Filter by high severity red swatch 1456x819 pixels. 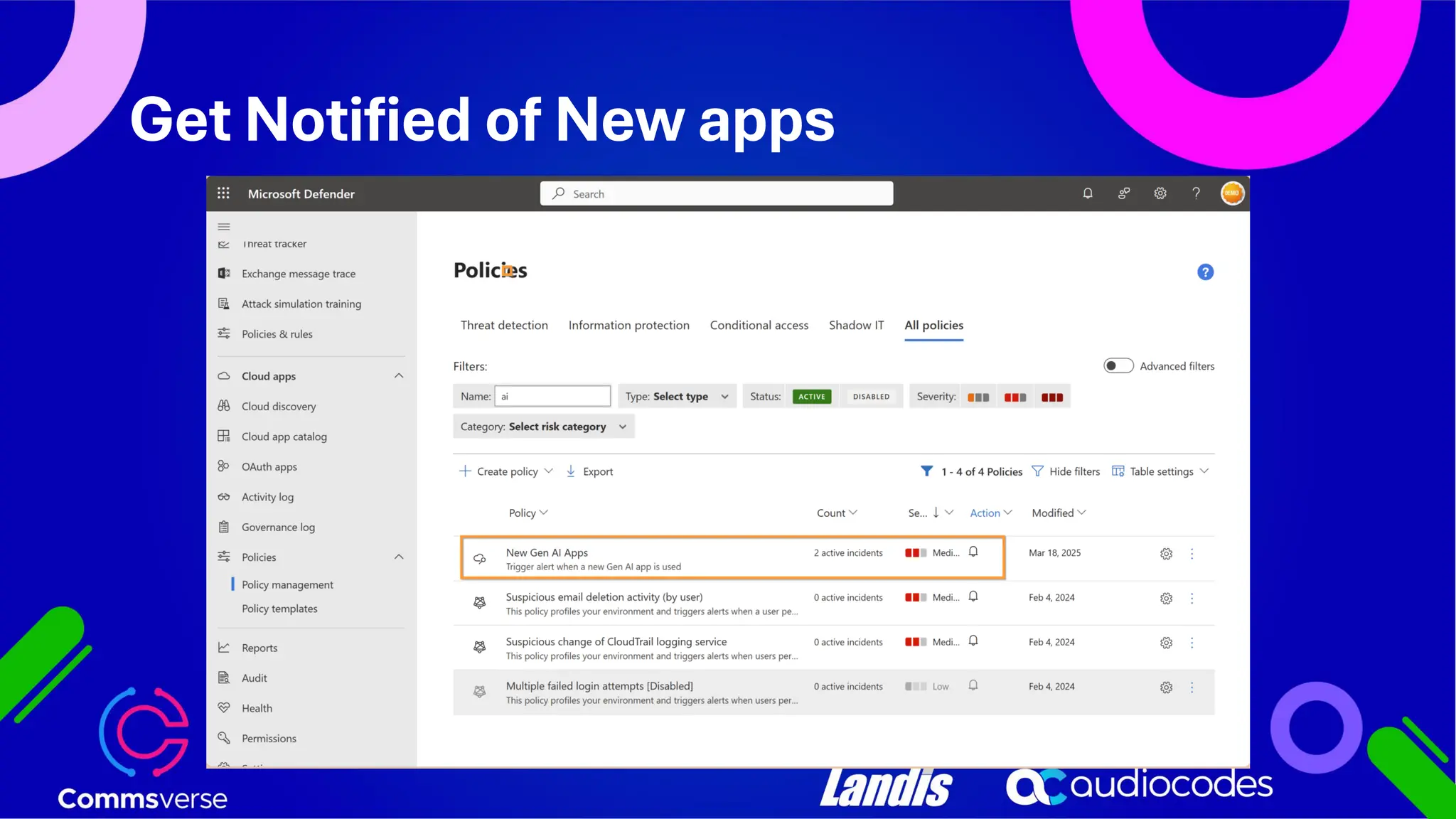click(1051, 397)
